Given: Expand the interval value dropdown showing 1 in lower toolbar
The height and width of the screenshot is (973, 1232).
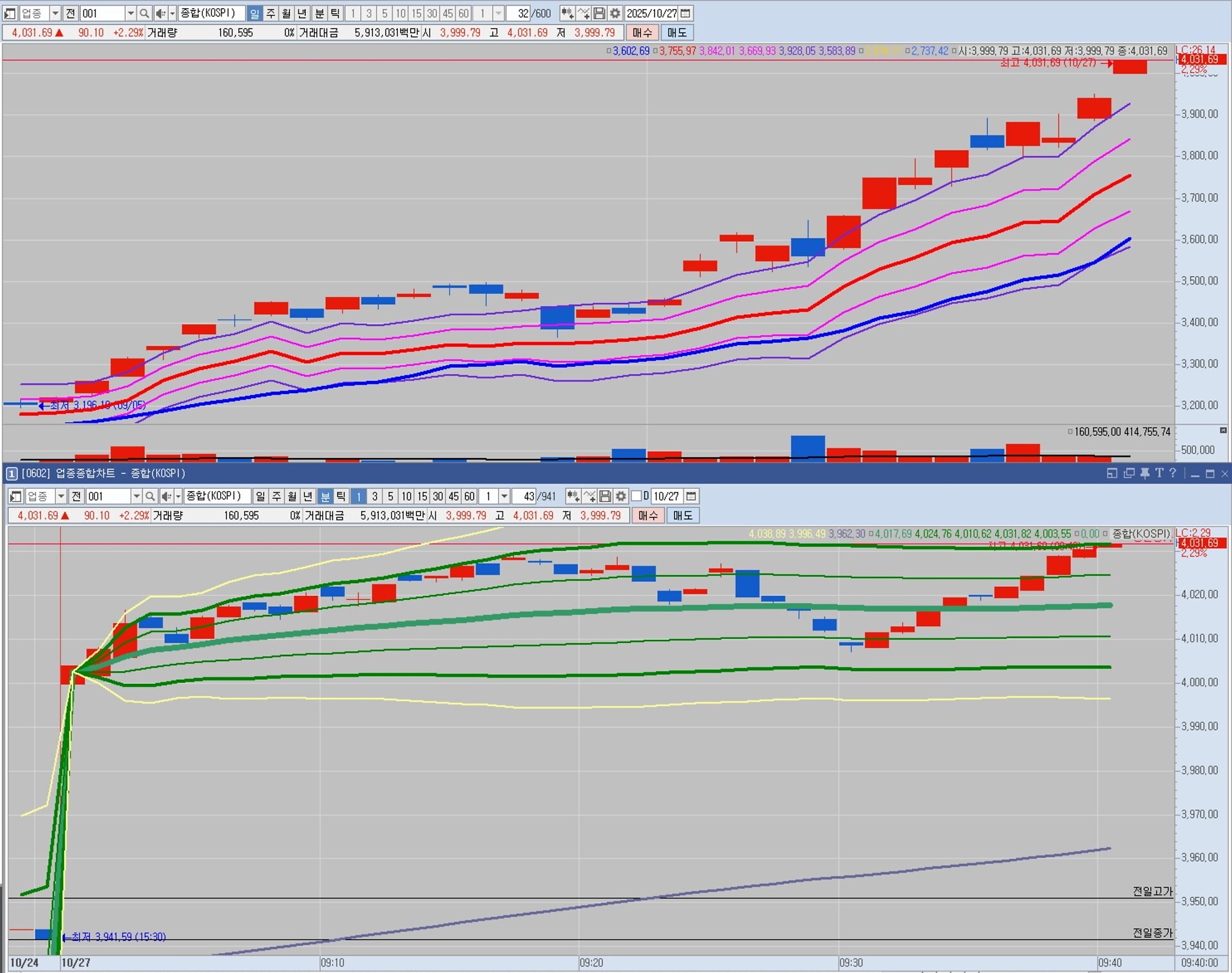Looking at the screenshot, I should click(x=504, y=496).
